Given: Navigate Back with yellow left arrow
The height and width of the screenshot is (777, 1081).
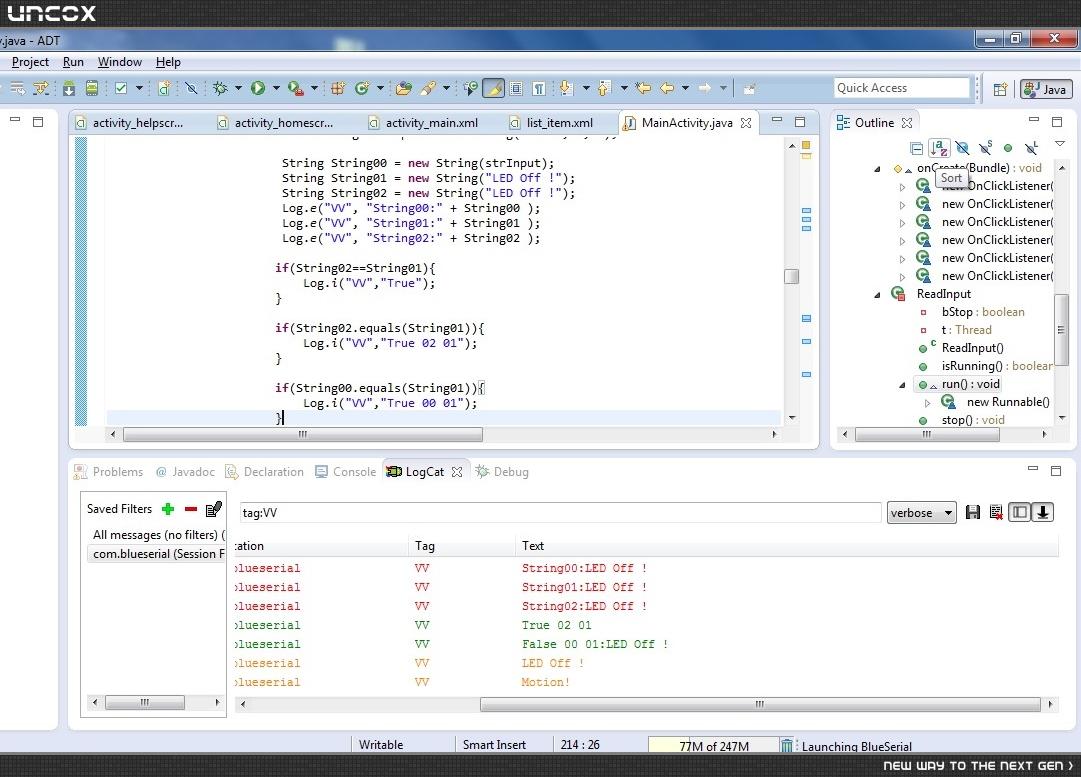Looking at the screenshot, I should point(667,88).
